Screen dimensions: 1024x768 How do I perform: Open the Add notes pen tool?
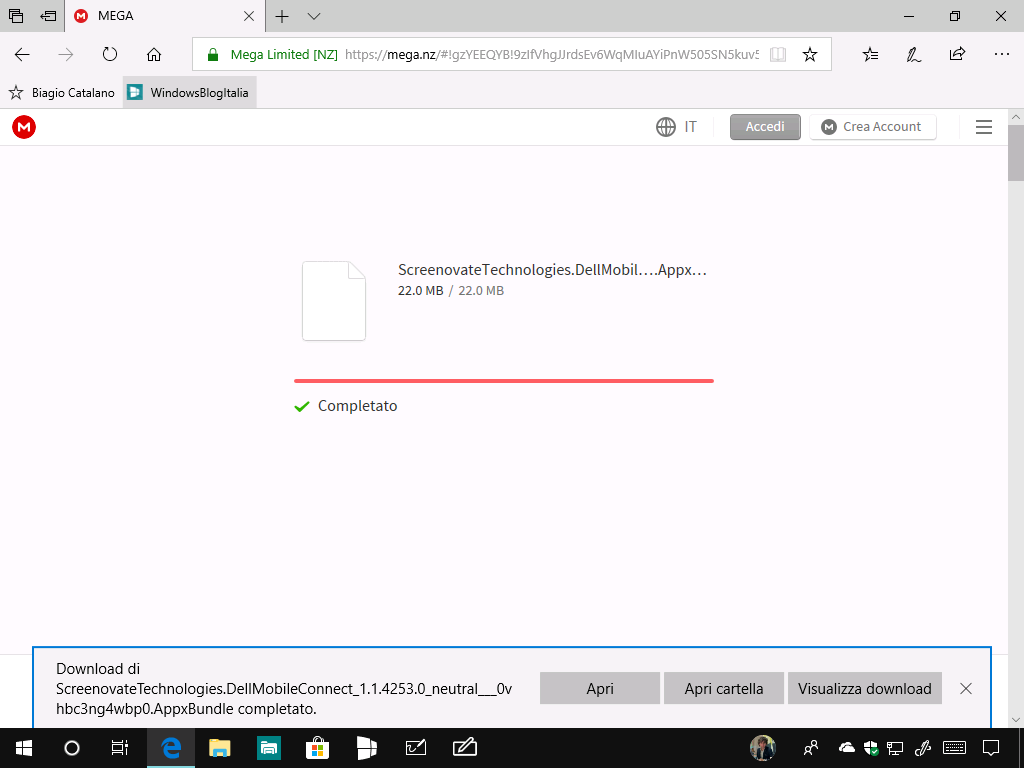(914, 54)
